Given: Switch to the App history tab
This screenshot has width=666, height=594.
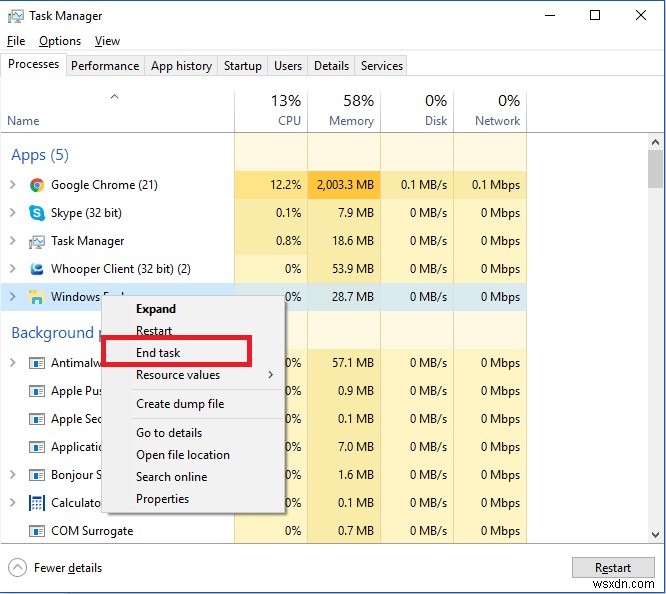Looking at the screenshot, I should click(181, 66).
